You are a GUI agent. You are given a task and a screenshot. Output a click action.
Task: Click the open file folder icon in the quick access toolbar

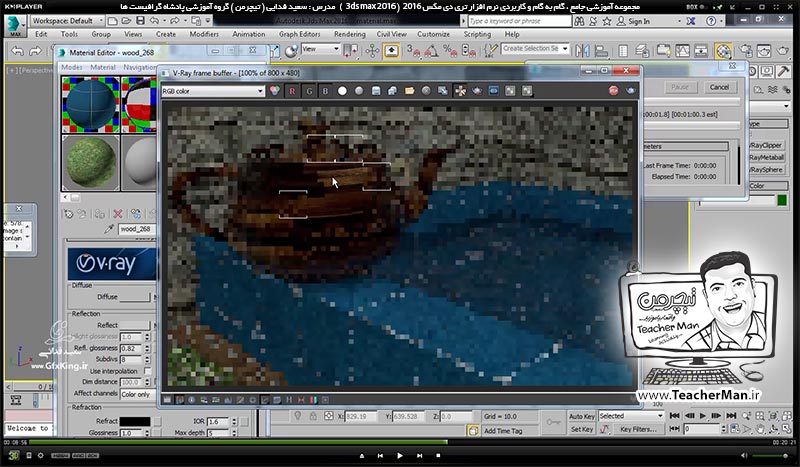(126, 21)
